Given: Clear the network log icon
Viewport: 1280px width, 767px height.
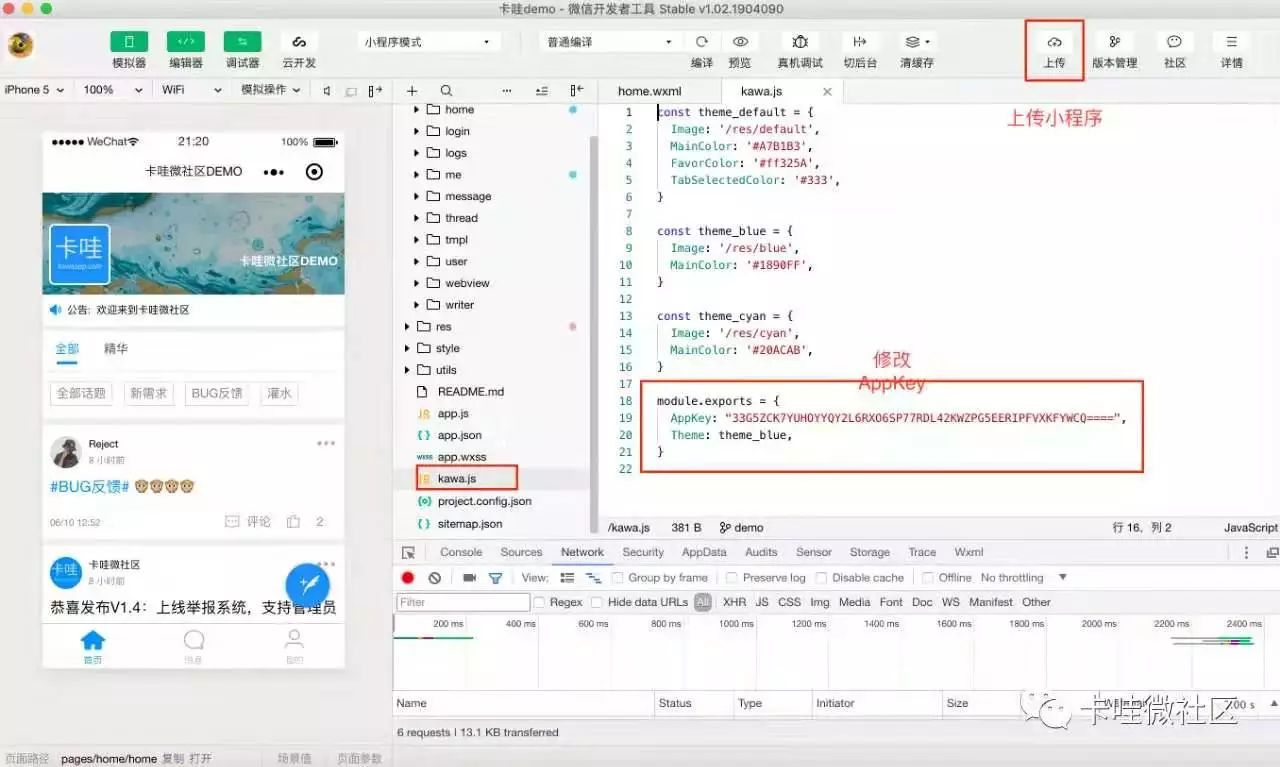Looking at the screenshot, I should point(435,578).
